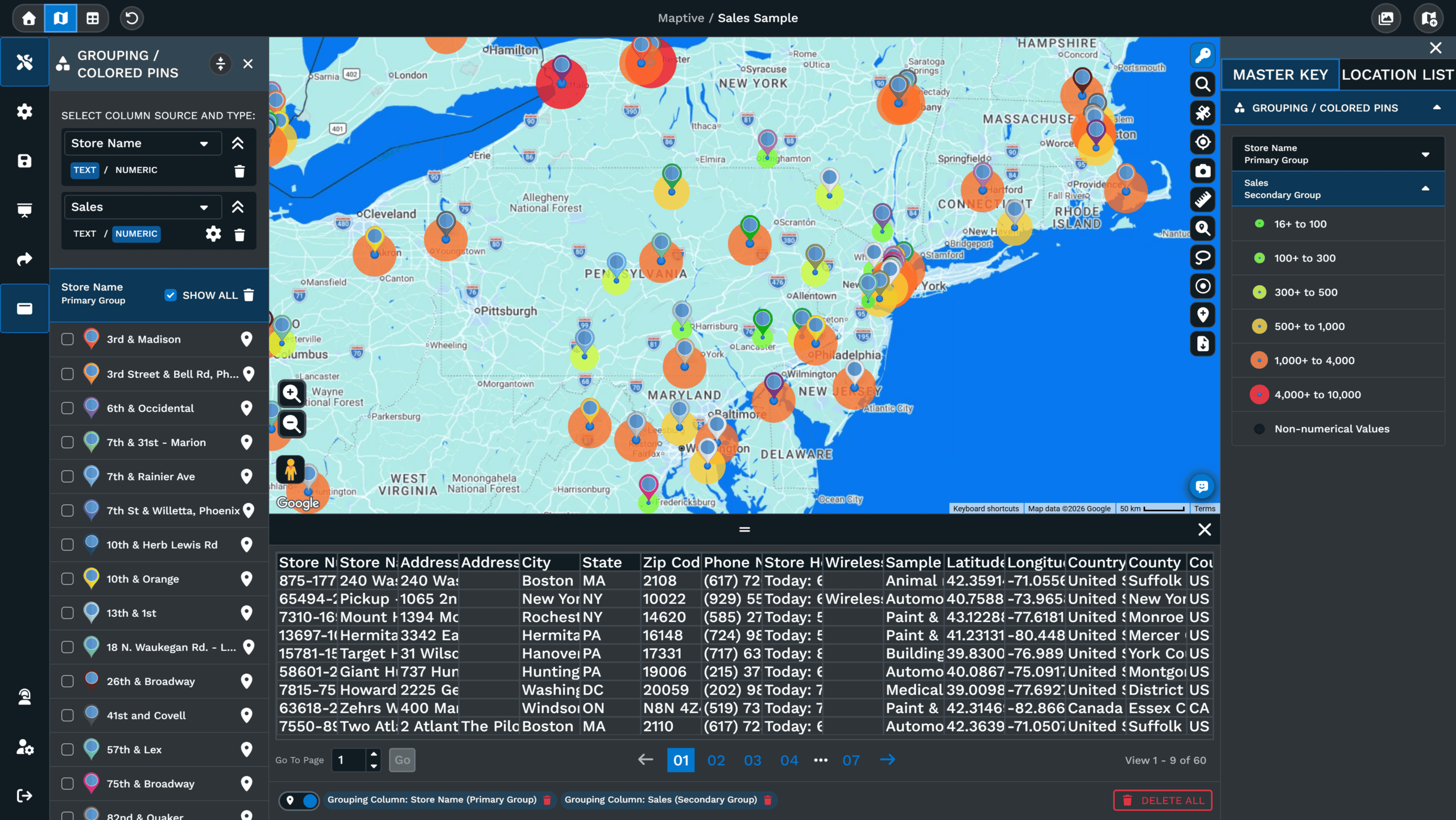Viewport: 1456px width, 820px height.
Task: Open the home icon in top bar
Action: click(x=28, y=18)
